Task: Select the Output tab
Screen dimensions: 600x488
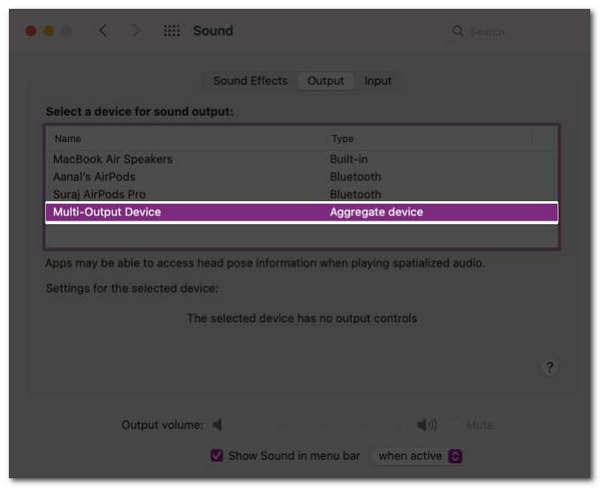Action: 326,81
